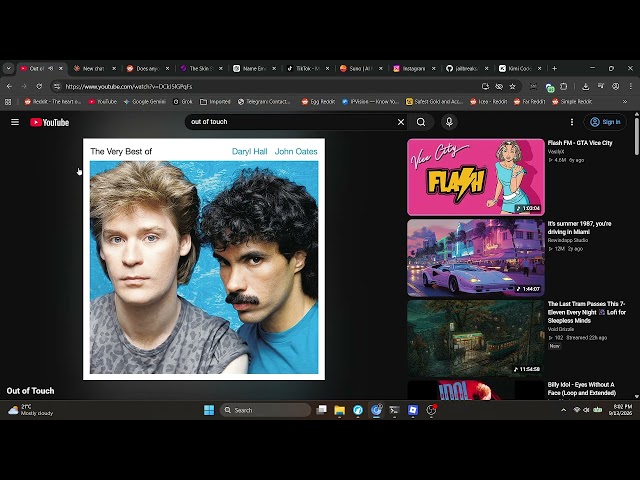Open the YouTube bookmark
Image resolution: width=640 pixels, height=480 pixels.
click(x=103, y=102)
